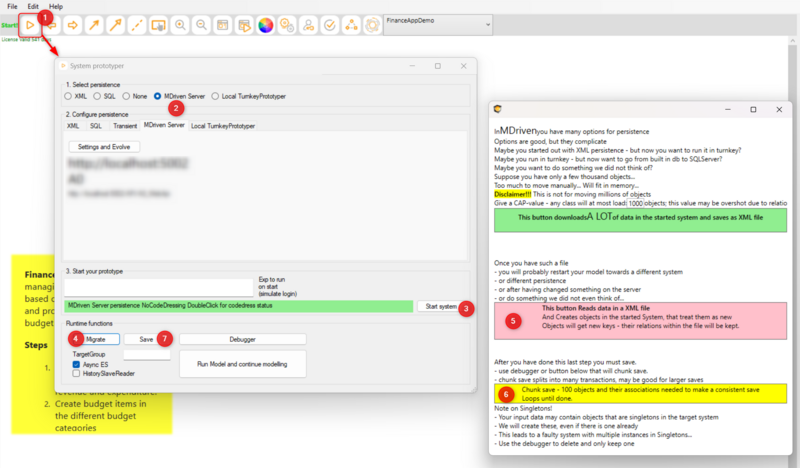Click the Migrate button
Image resolution: width=800 pixels, height=468 pixels.
pyautogui.click(x=98, y=339)
